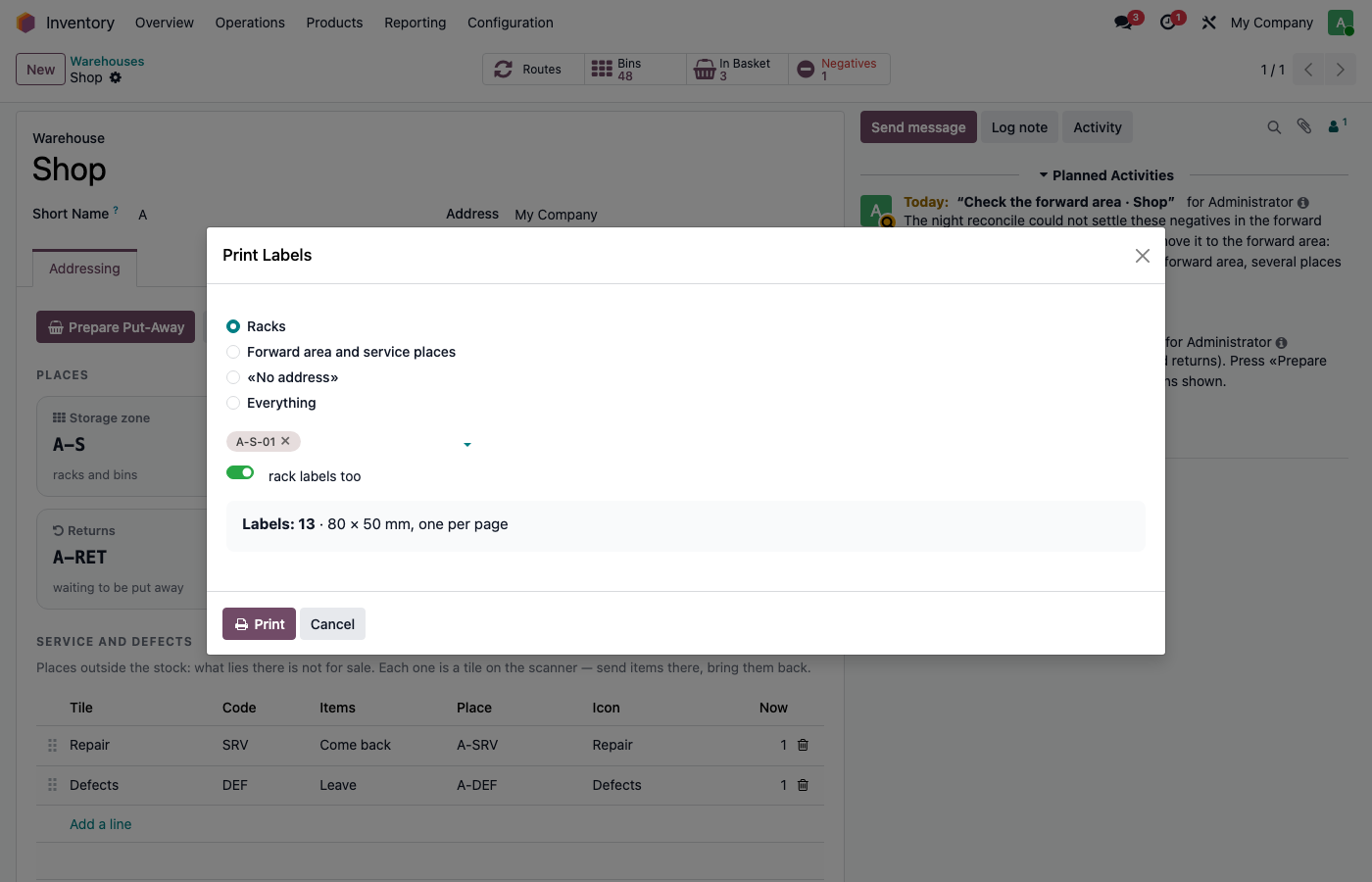Close the Print Labels dialog
The height and width of the screenshot is (882, 1372).
1143,256
